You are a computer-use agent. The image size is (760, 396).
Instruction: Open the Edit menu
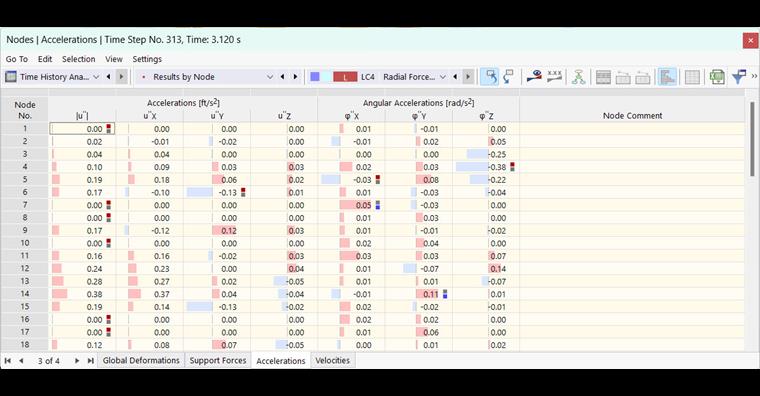click(x=45, y=59)
